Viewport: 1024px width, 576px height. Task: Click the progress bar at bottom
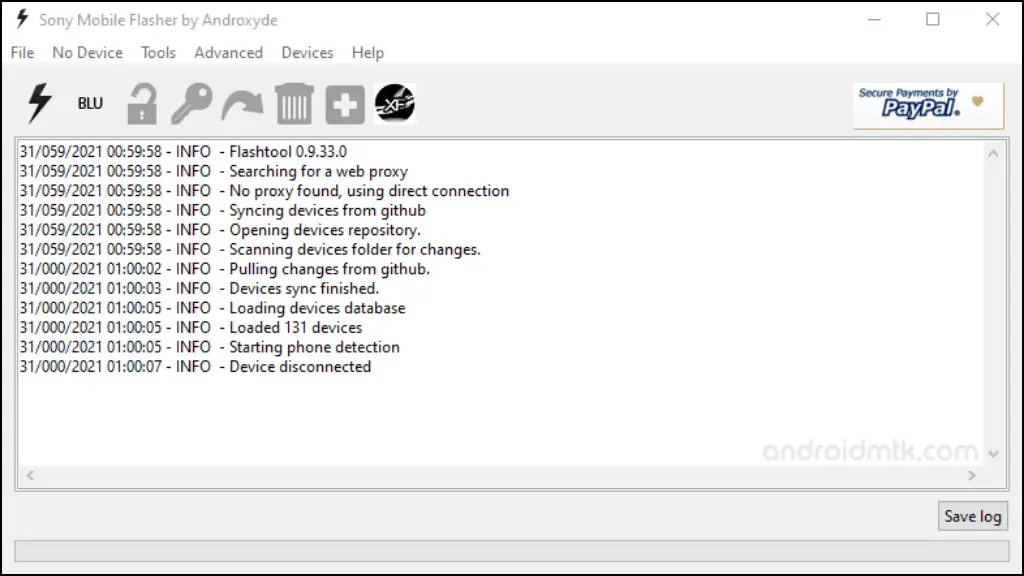pyautogui.click(x=512, y=551)
